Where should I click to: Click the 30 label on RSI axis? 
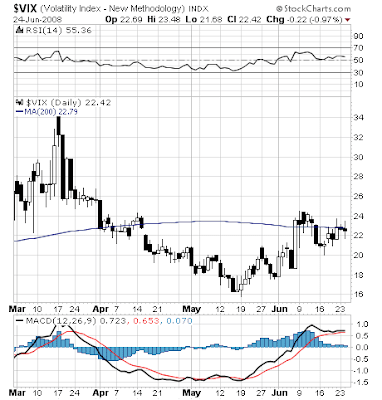coord(359,72)
